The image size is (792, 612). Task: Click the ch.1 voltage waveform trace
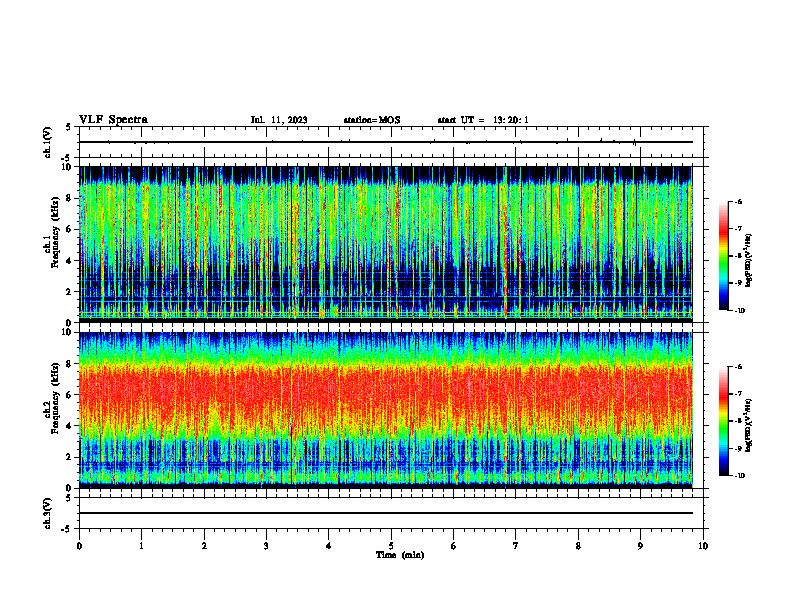[386, 142]
